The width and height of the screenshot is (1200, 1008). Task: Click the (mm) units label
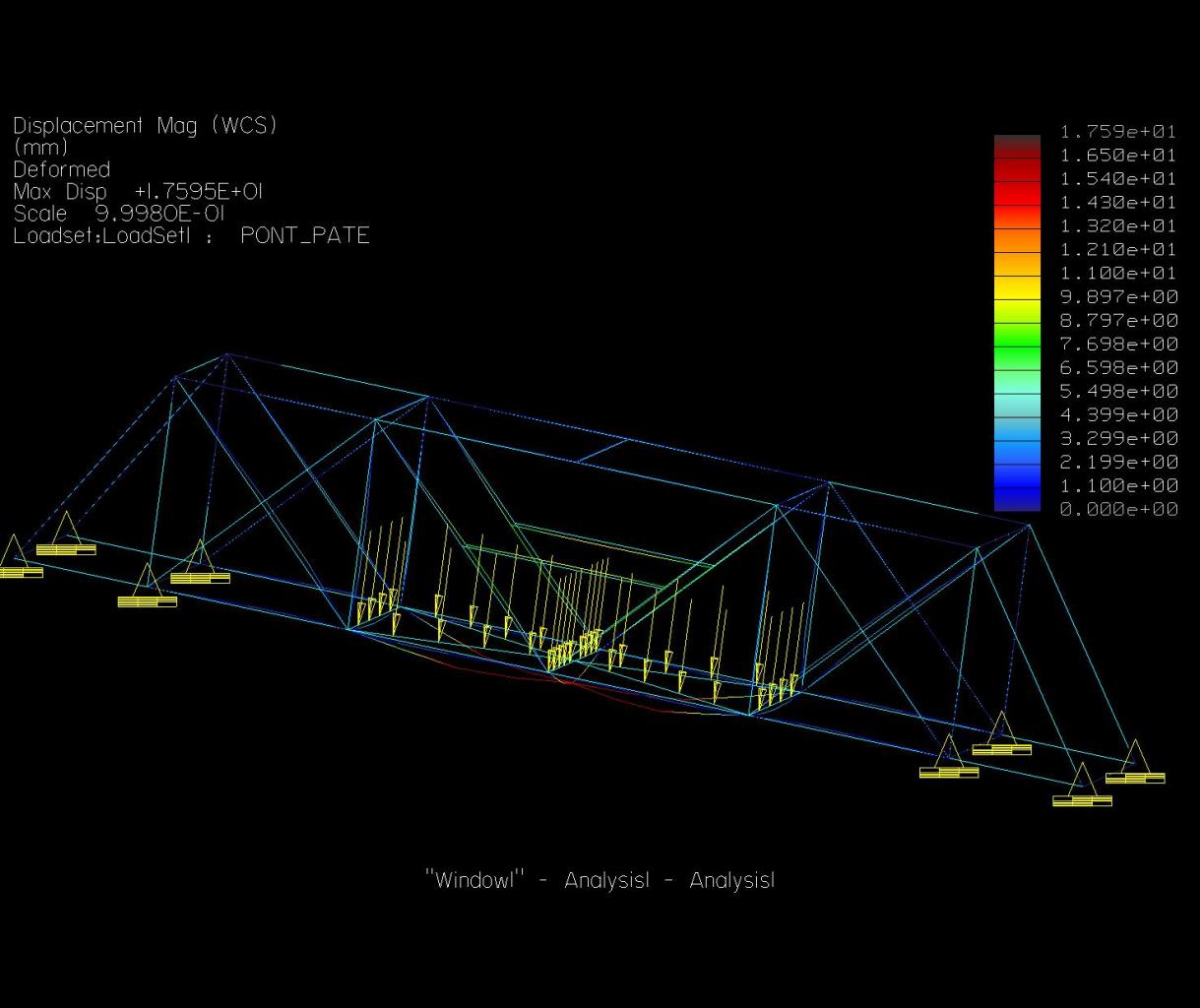pos(40,148)
